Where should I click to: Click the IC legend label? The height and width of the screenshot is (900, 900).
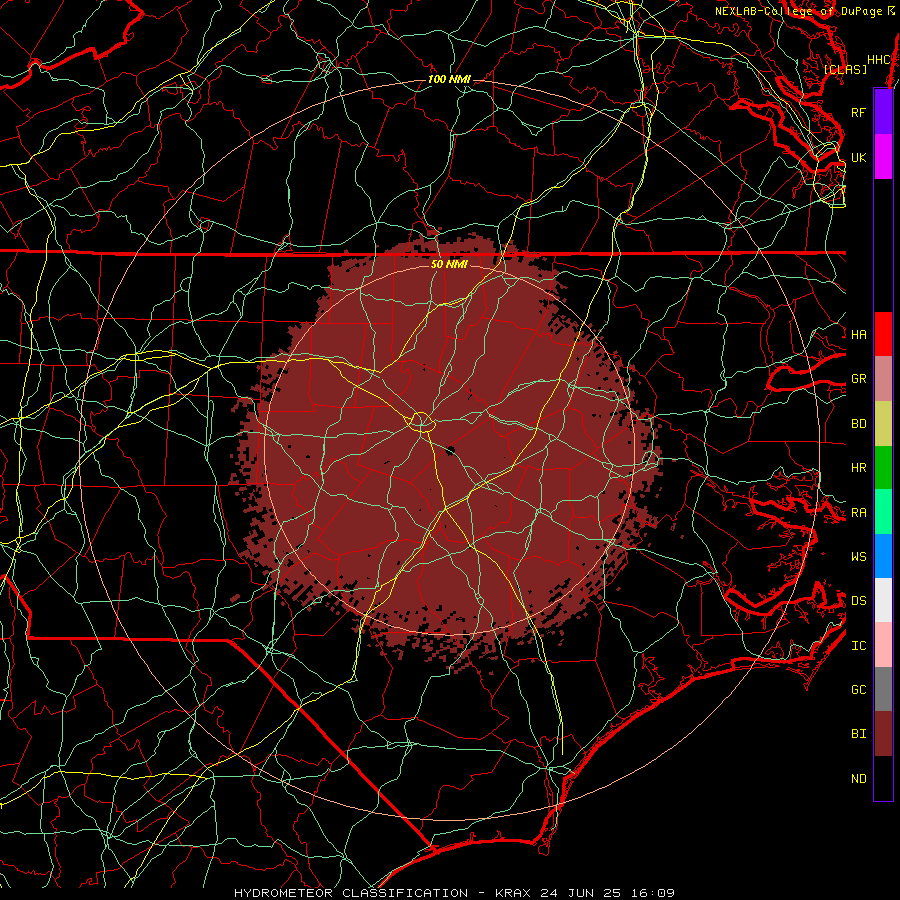[859, 646]
